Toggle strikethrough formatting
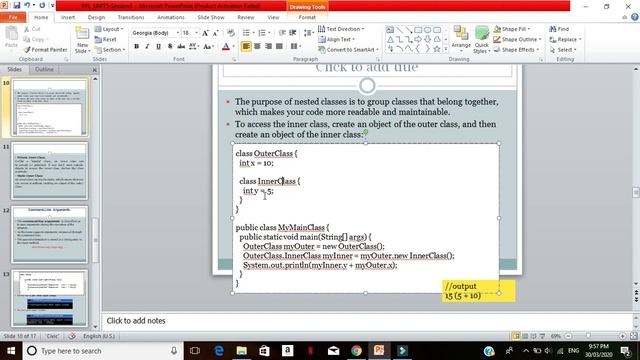This screenshot has width=640, height=360. click(x=181, y=47)
